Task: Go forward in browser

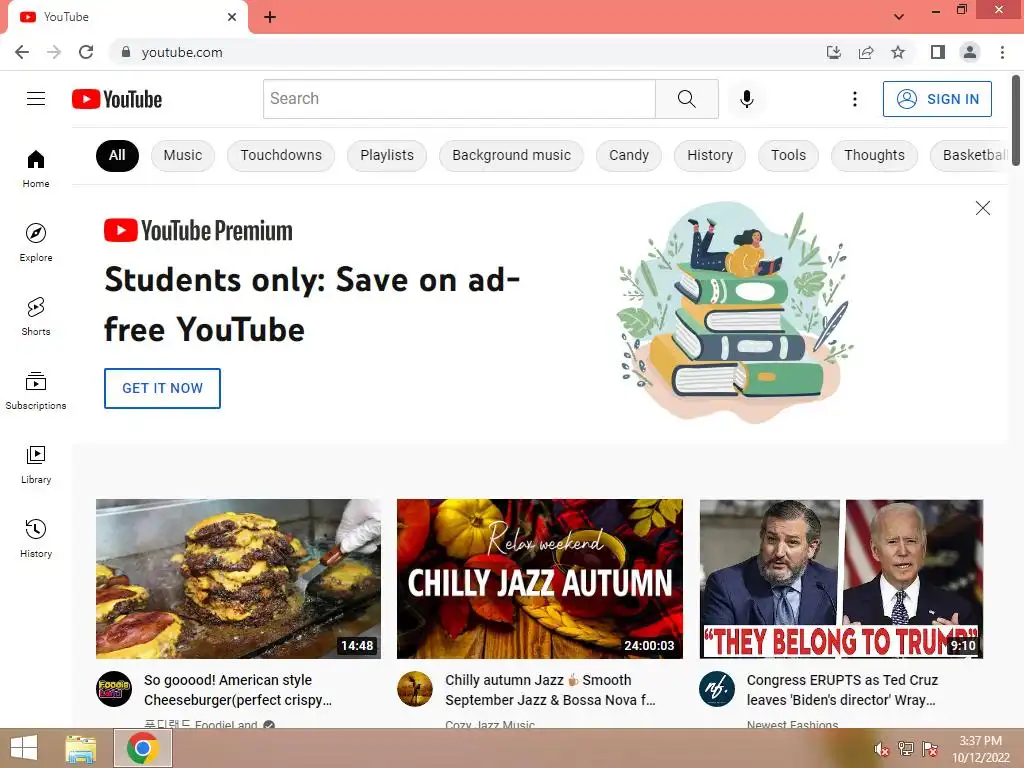Action: tap(54, 52)
